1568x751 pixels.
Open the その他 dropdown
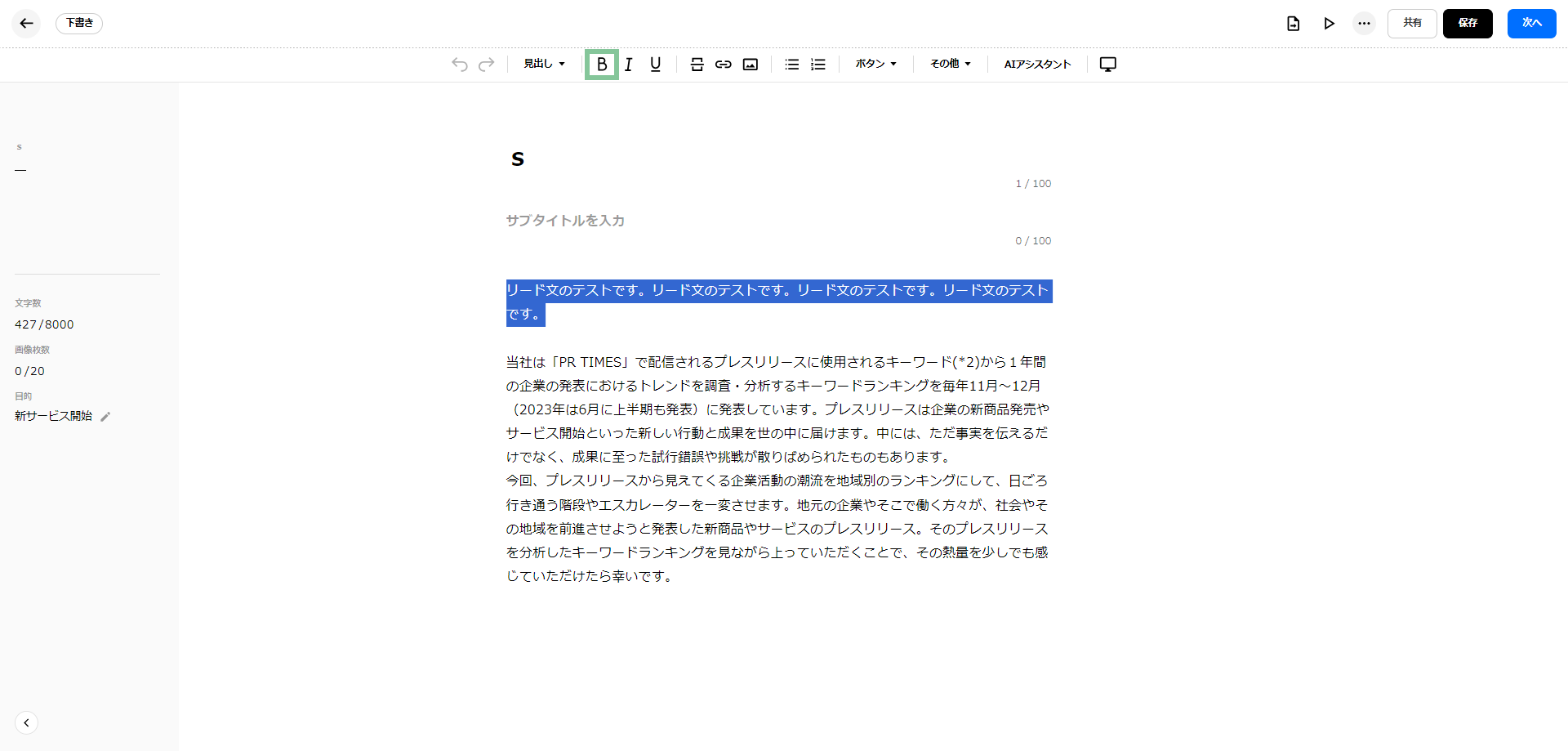click(x=951, y=64)
